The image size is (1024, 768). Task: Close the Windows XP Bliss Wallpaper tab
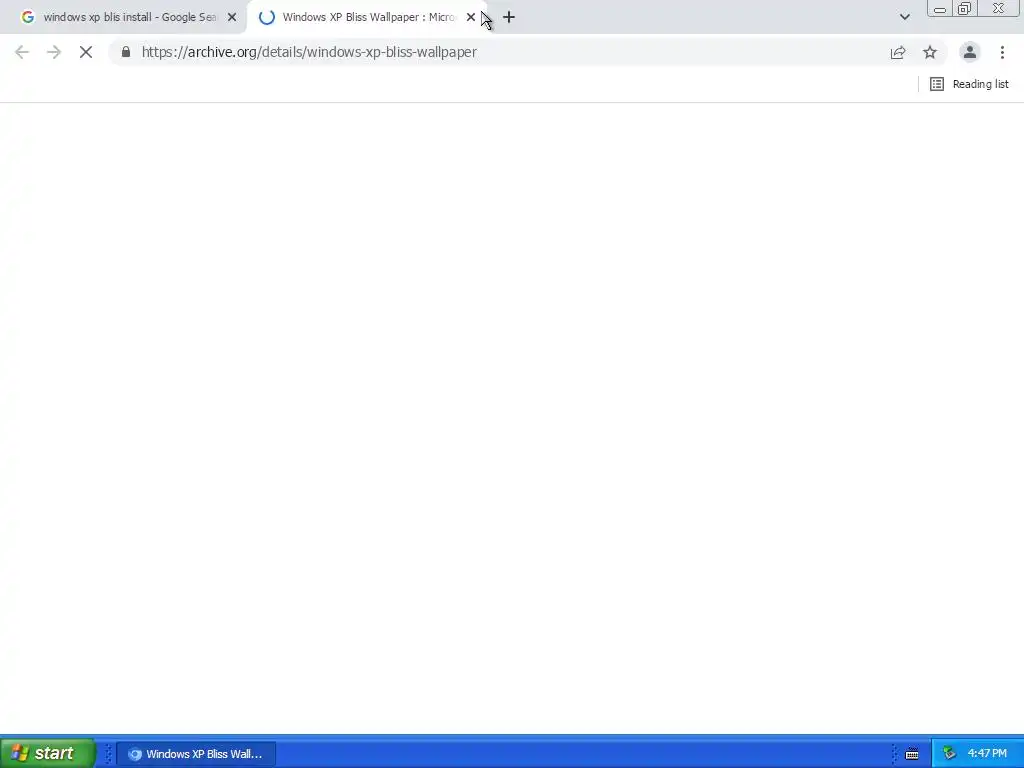tap(470, 18)
